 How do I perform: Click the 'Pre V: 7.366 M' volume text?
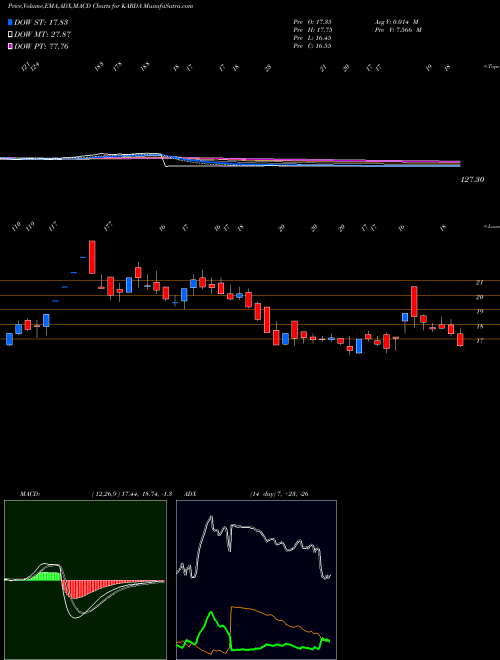(x=398, y=30)
